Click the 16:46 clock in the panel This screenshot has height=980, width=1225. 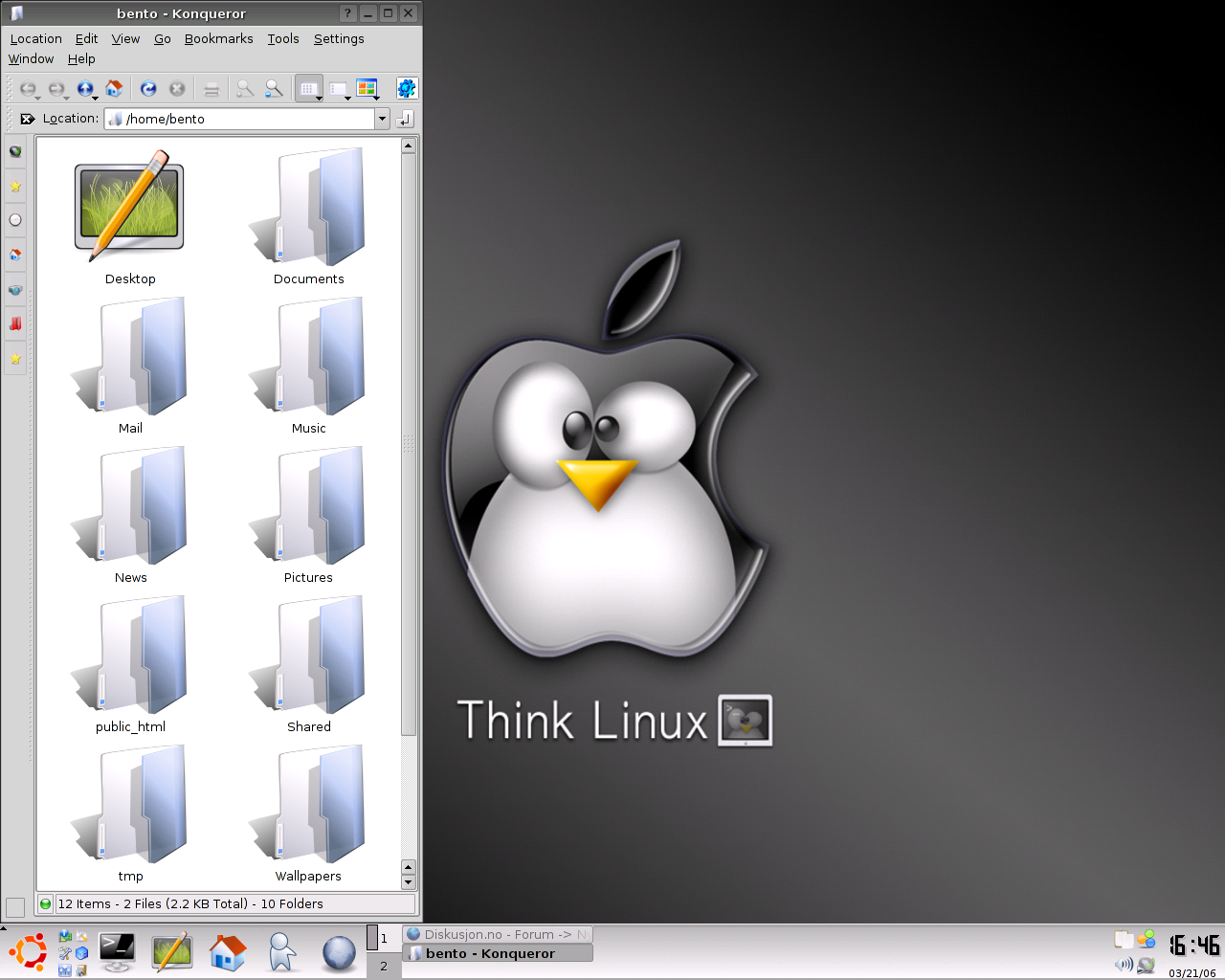pyautogui.click(x=1193, y=946)
